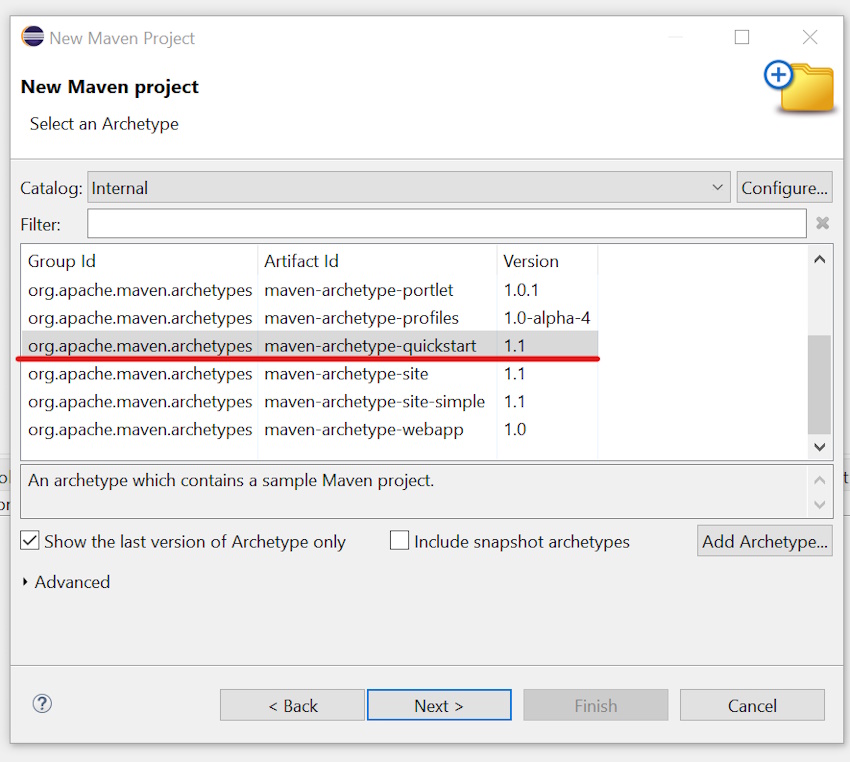Click archetype list scroll down arrow
The image size is (850, 762).
820,447
